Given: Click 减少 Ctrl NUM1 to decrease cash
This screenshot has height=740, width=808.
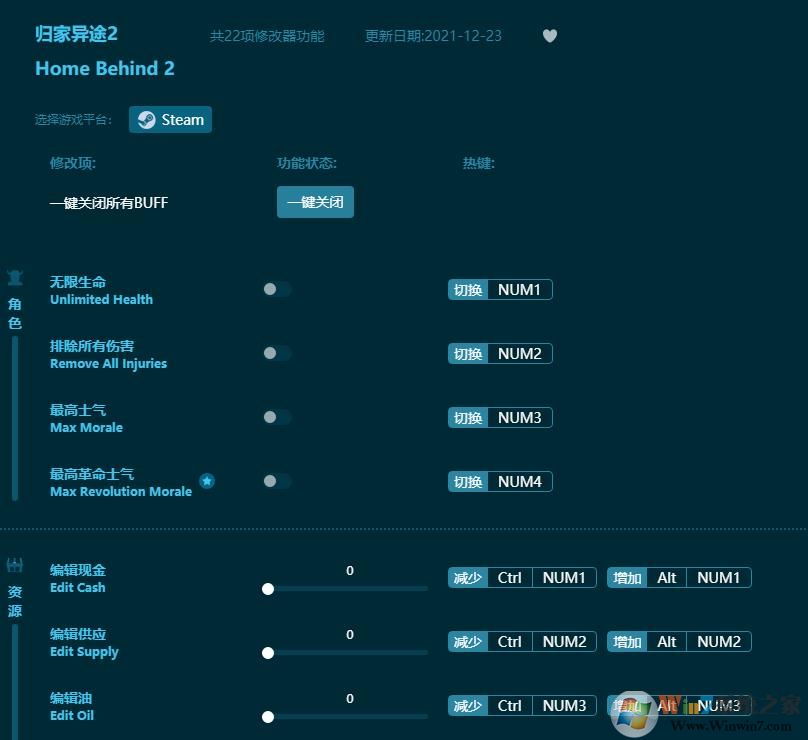Looking at the screenshot, I should pyautogui.click(x=520, y=577).
